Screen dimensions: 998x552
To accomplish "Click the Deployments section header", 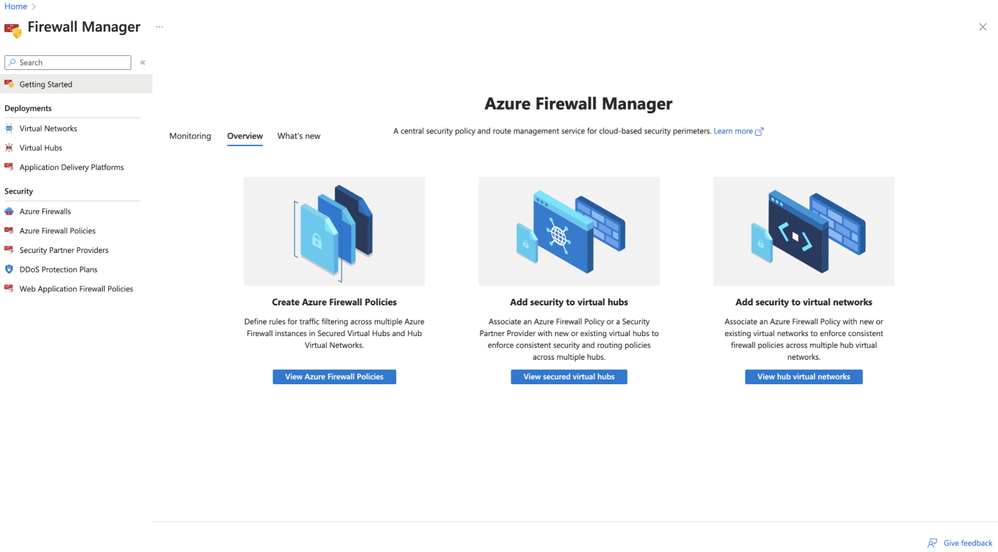I will (28, 108).
